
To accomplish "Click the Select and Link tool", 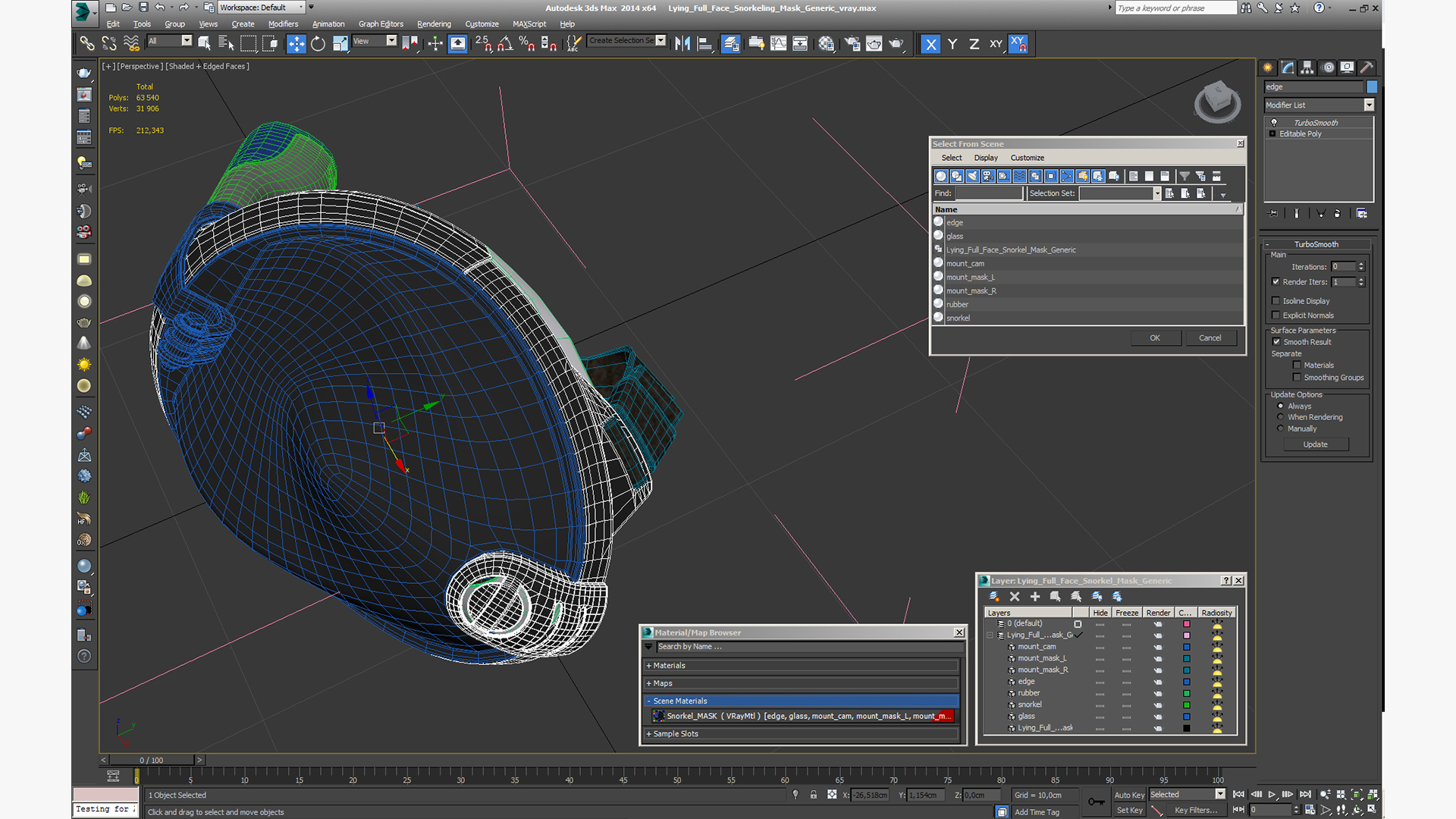I will (87, 44).
